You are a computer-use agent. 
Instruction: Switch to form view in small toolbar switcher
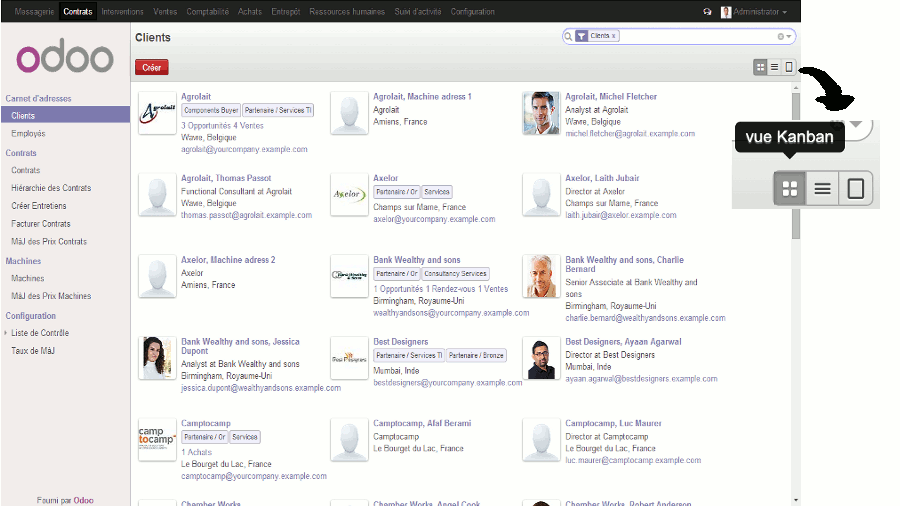(789, 67)
